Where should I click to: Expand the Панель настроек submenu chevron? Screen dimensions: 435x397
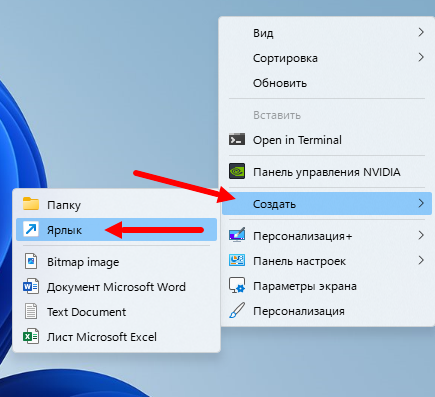[x=421, y=260]
